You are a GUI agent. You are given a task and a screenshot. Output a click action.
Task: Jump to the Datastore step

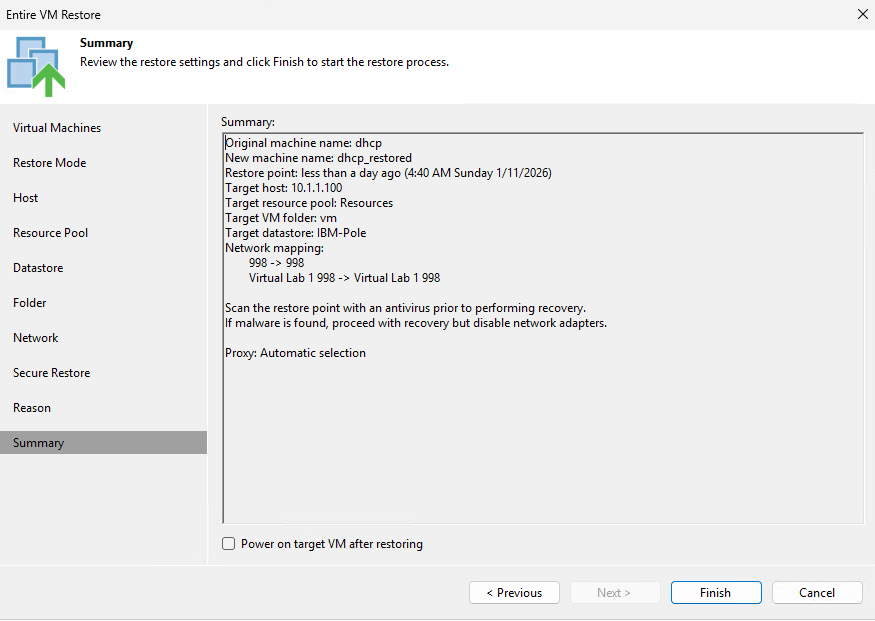(38, 267)
